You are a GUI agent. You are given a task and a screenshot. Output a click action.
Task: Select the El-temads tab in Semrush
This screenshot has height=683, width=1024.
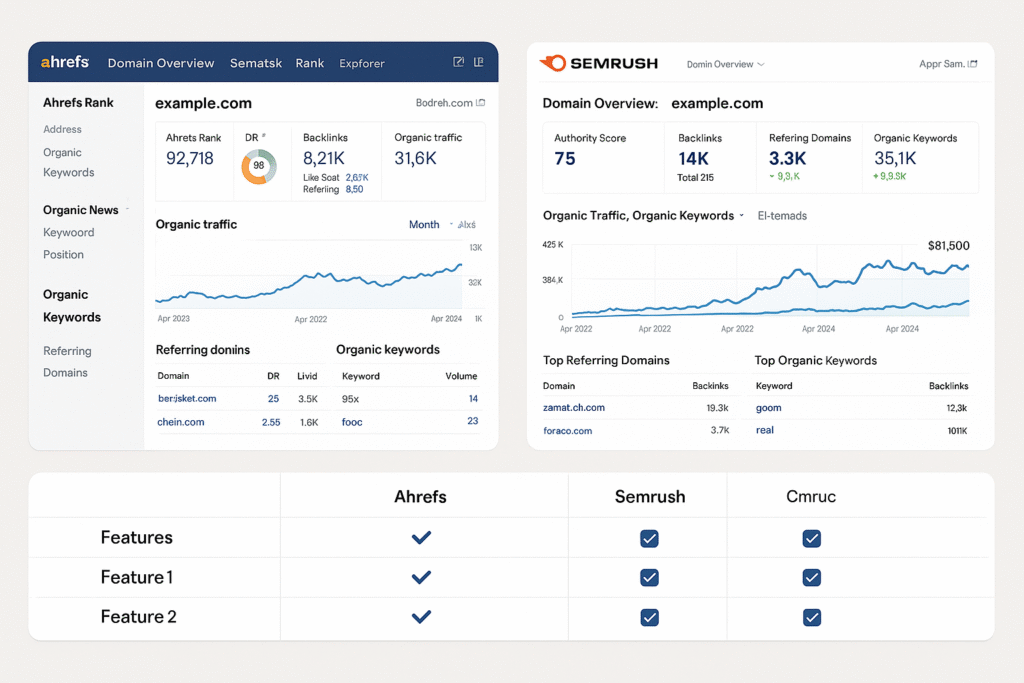tap(782, 215)
